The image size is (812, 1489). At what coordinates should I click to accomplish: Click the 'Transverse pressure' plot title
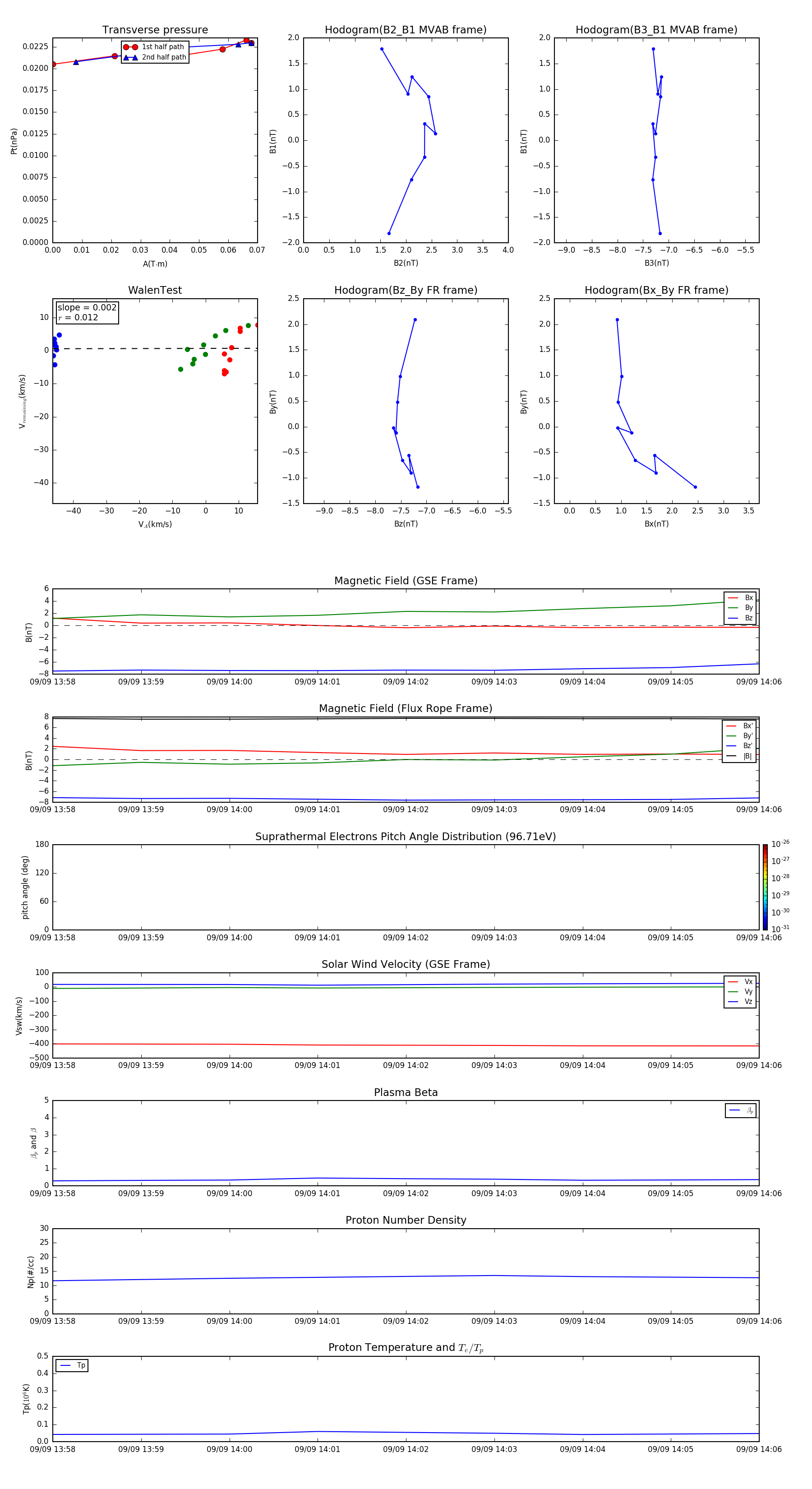[x=155, y=30]
